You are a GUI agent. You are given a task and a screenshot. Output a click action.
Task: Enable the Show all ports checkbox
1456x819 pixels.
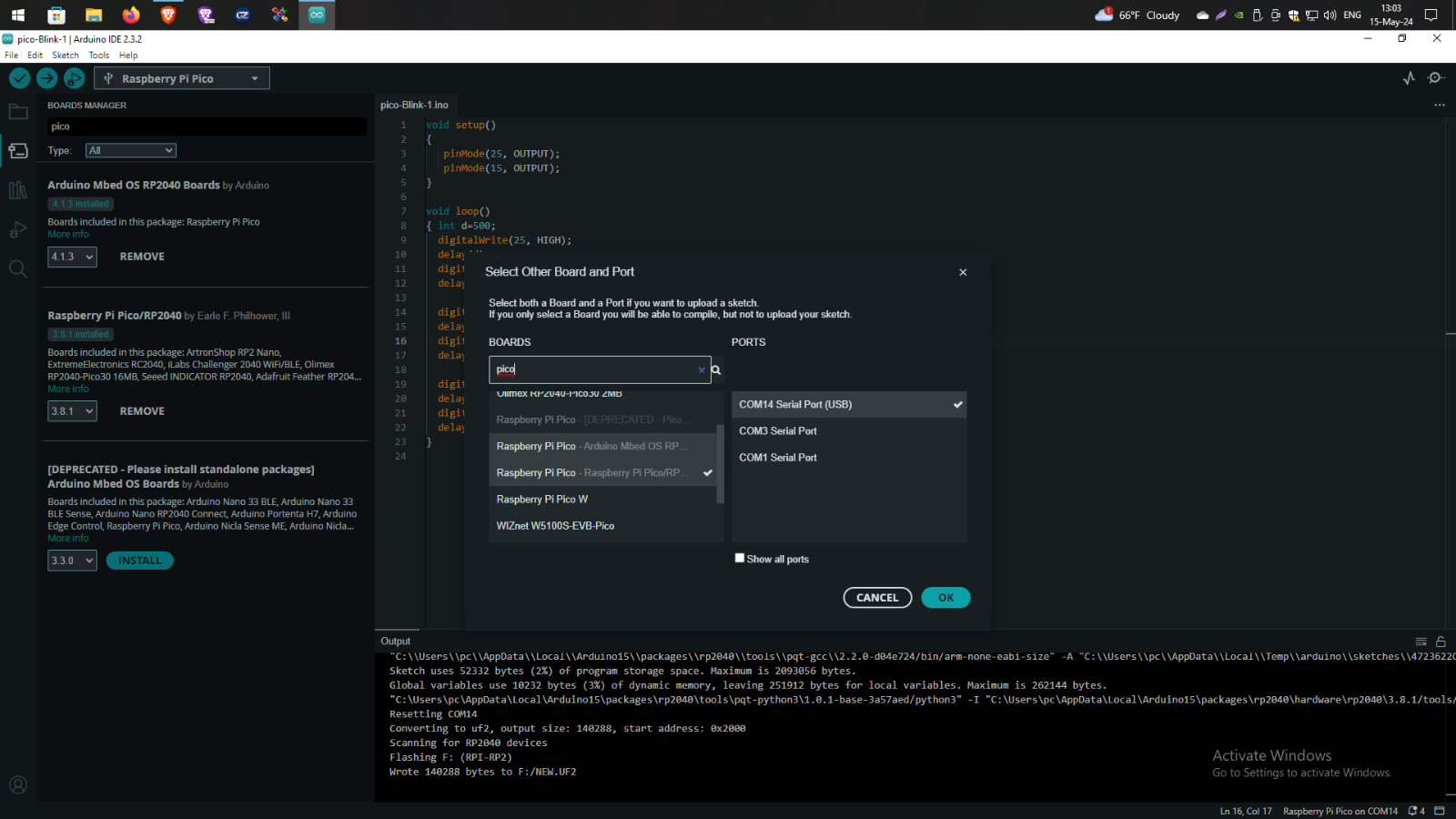pyautogui.click(x=740, y=558)
